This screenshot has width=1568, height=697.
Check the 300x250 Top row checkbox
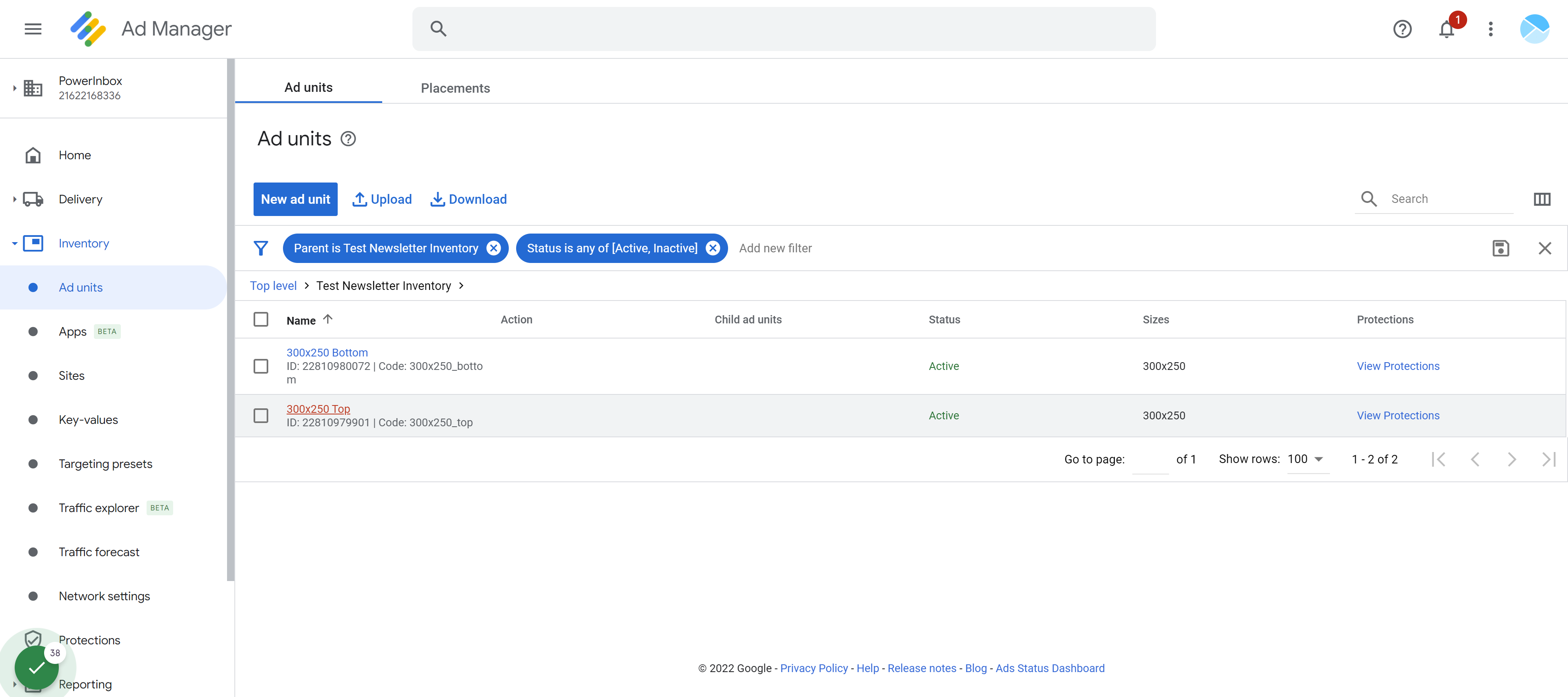point(261,416)
